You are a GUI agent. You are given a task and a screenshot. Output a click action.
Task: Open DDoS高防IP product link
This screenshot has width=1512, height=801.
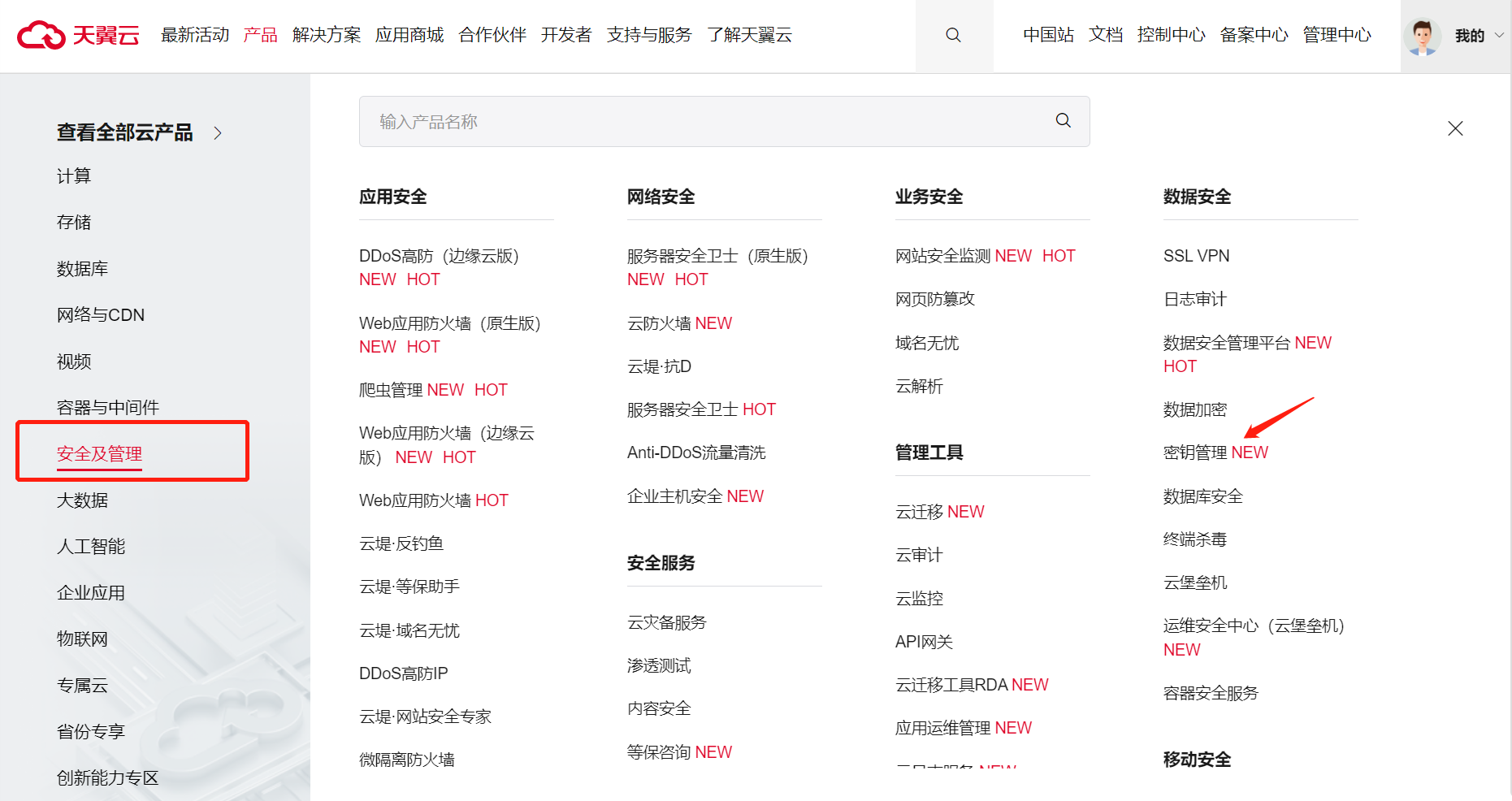(x=404, y=673)
